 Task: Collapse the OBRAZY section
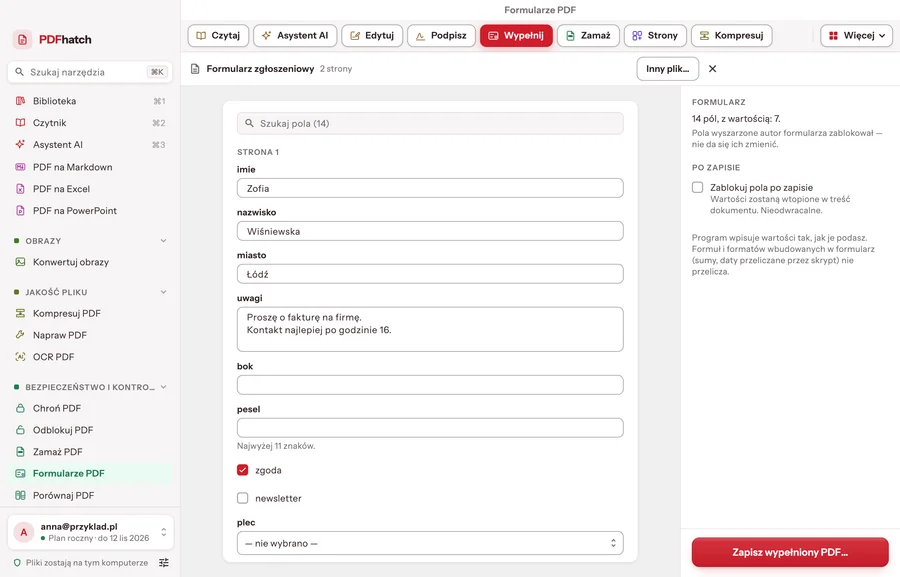tap(164, 241)
